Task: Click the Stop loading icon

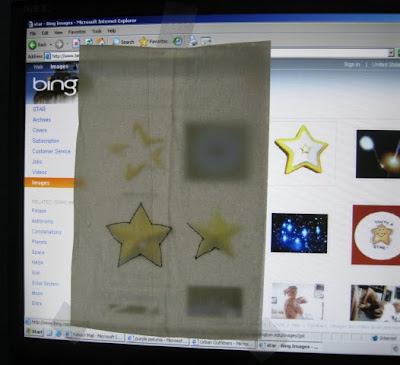Action: click(x=77, y=43)
